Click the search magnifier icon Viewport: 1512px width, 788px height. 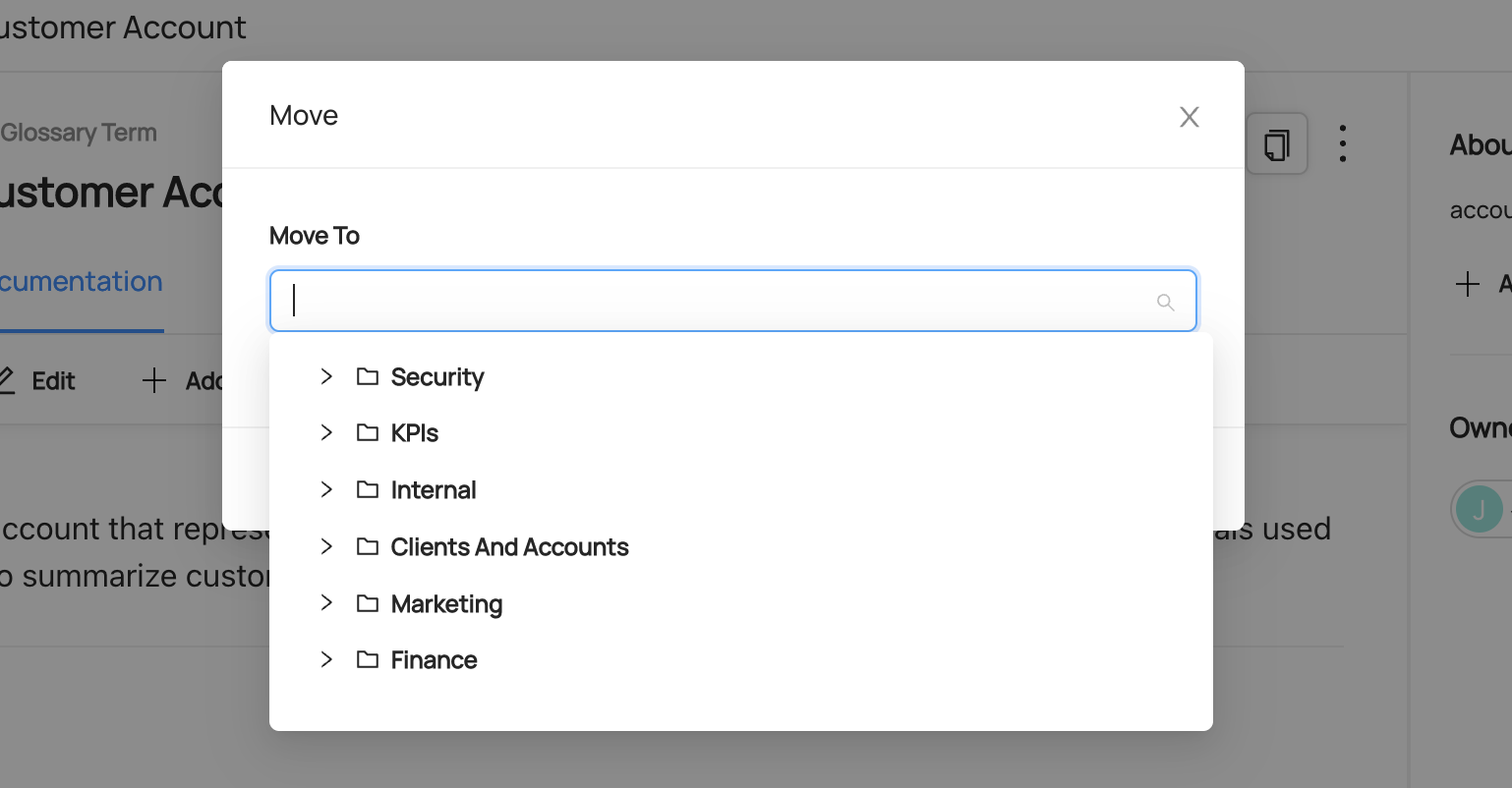[x=1166, y=303]
